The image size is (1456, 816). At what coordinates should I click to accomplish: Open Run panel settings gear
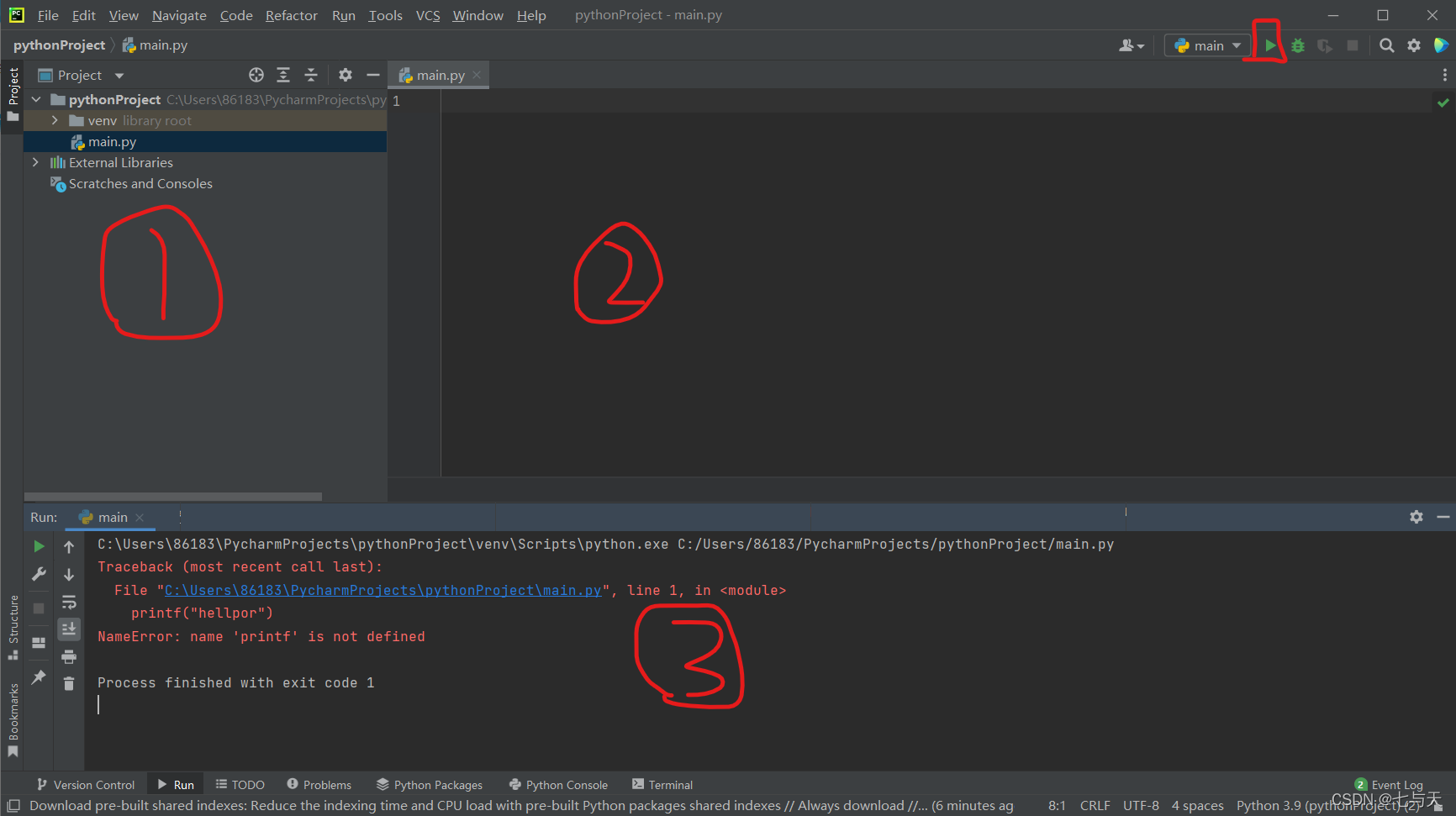[1416, 517]
